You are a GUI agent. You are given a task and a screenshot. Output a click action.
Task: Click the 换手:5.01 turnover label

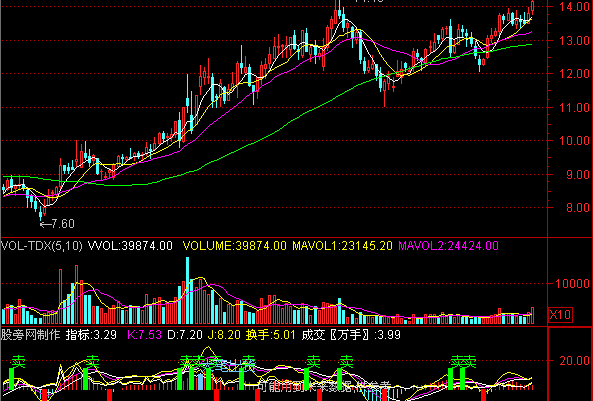[x=270, y=335]
